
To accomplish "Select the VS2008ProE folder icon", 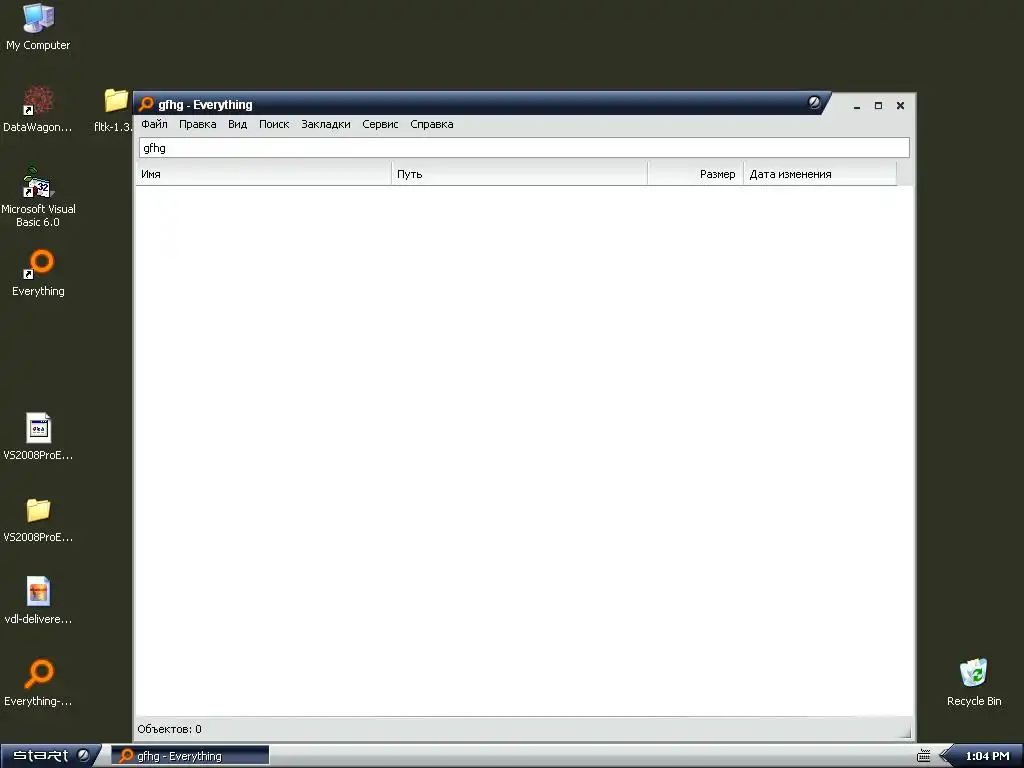I will point(38,519).
